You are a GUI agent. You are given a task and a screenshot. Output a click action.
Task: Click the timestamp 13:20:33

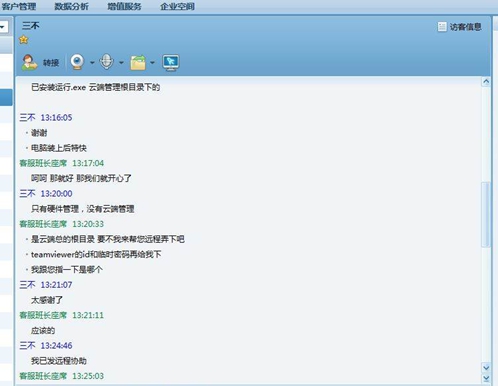(88, 224)
